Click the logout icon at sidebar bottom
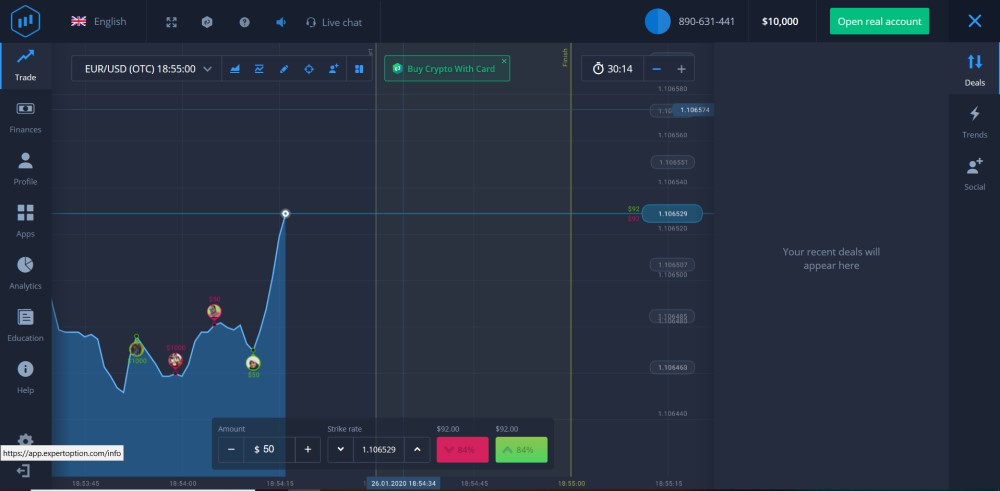 click(x=24, y=471)
